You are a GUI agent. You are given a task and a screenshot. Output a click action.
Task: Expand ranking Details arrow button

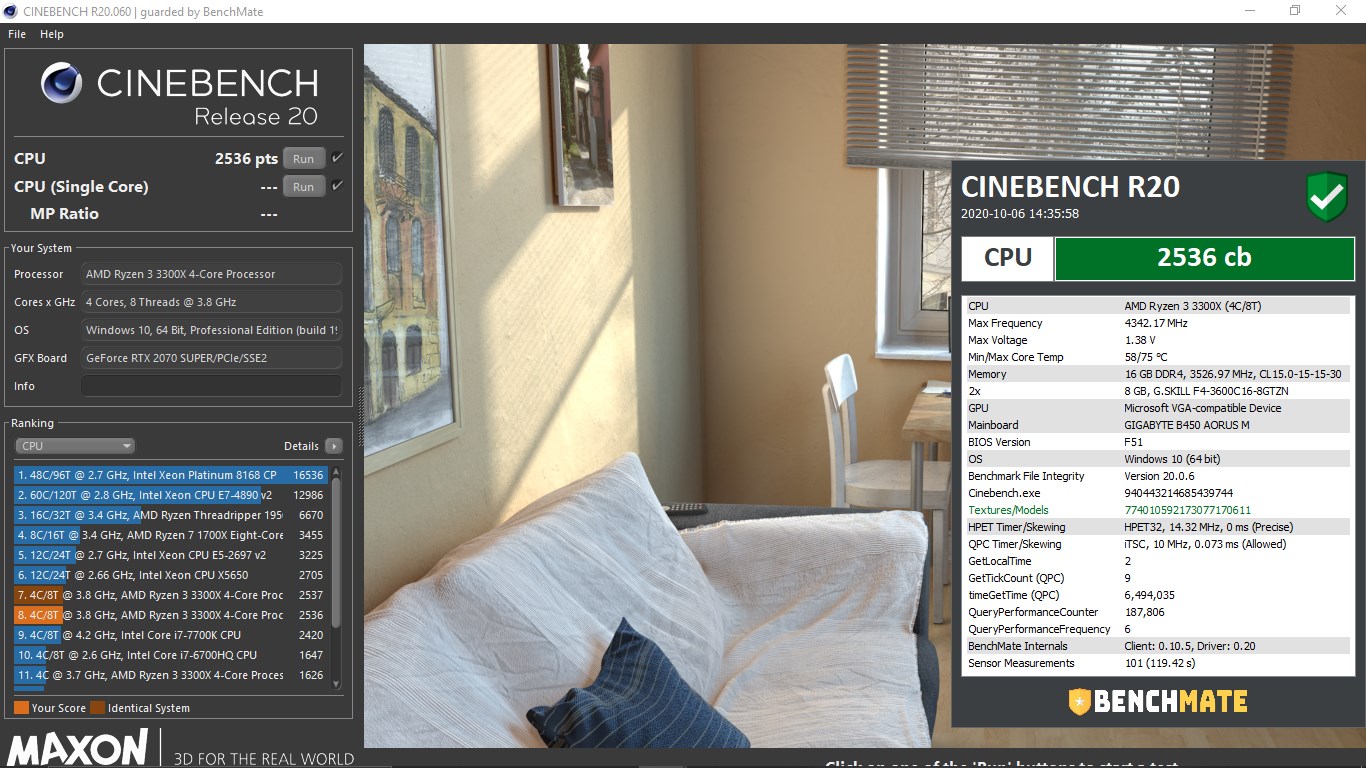click(x=334, y=446)
